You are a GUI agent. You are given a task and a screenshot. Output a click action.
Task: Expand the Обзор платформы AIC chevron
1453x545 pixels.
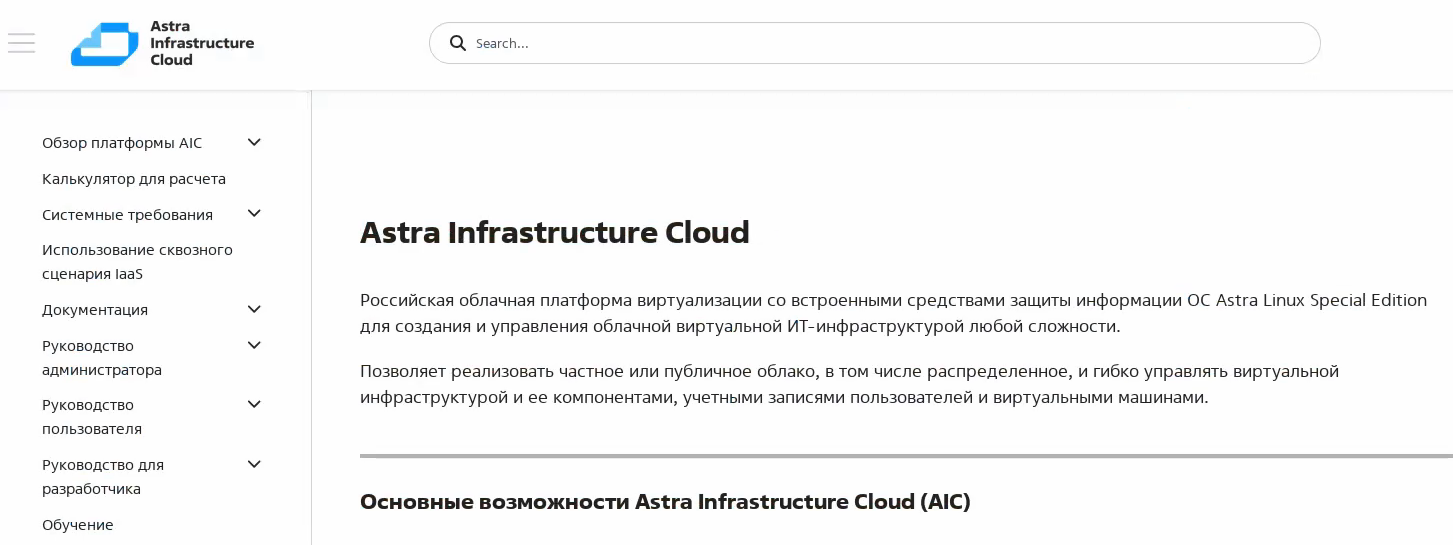click(254, 142)
